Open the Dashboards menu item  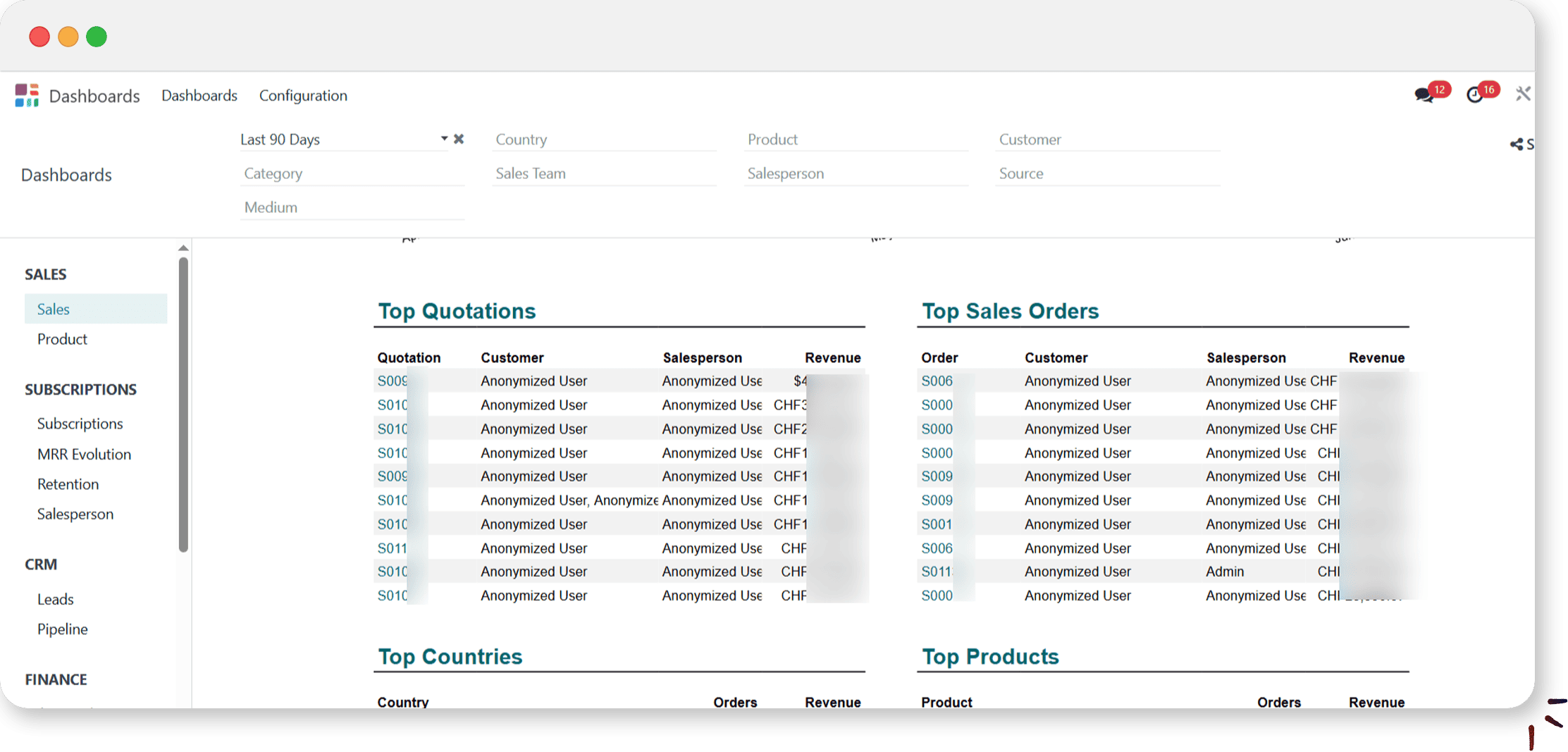coord(199,95)
